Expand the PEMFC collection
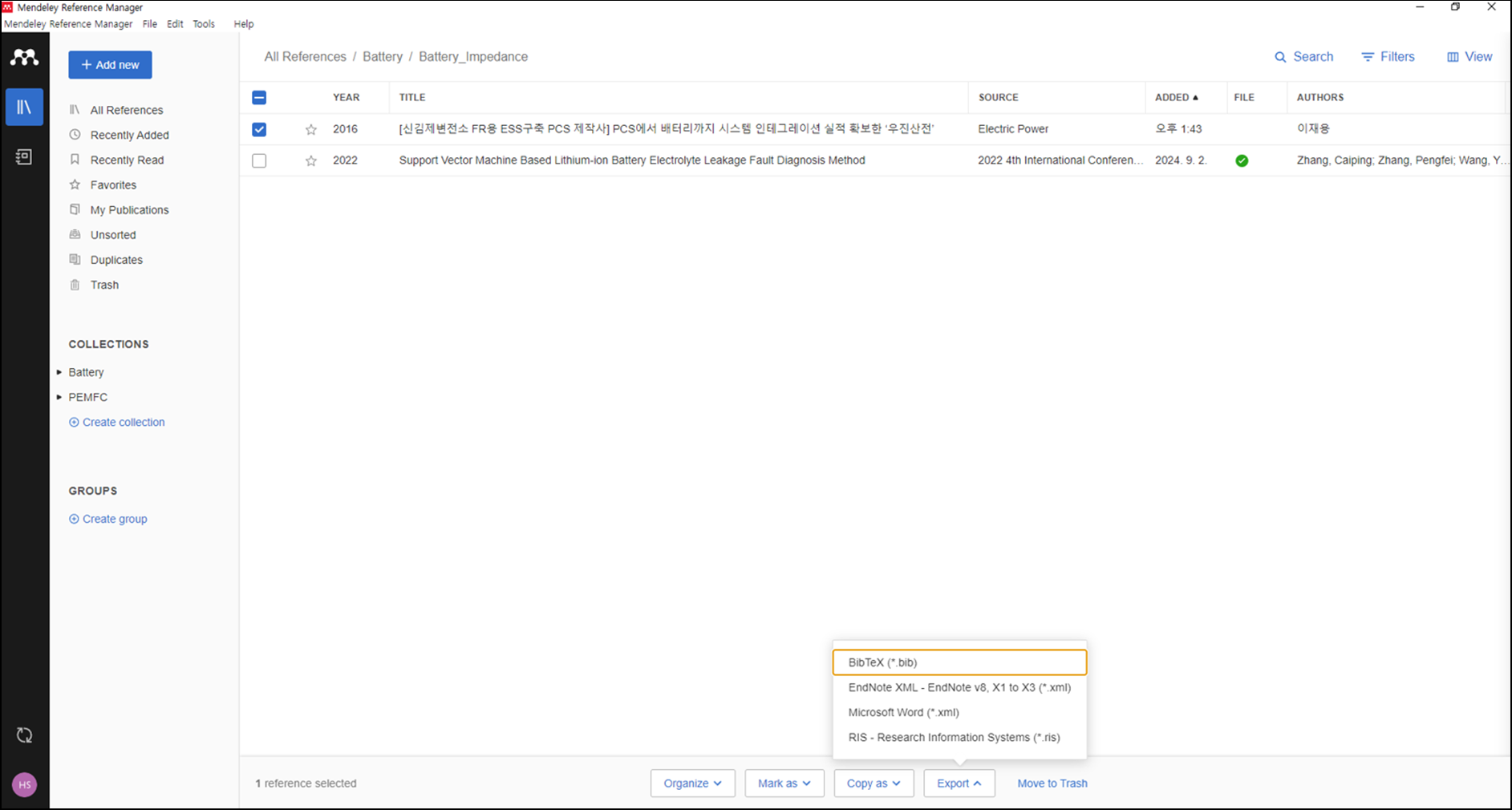The width and height of the screenshot is (1512, 810). tap(59, 397)
